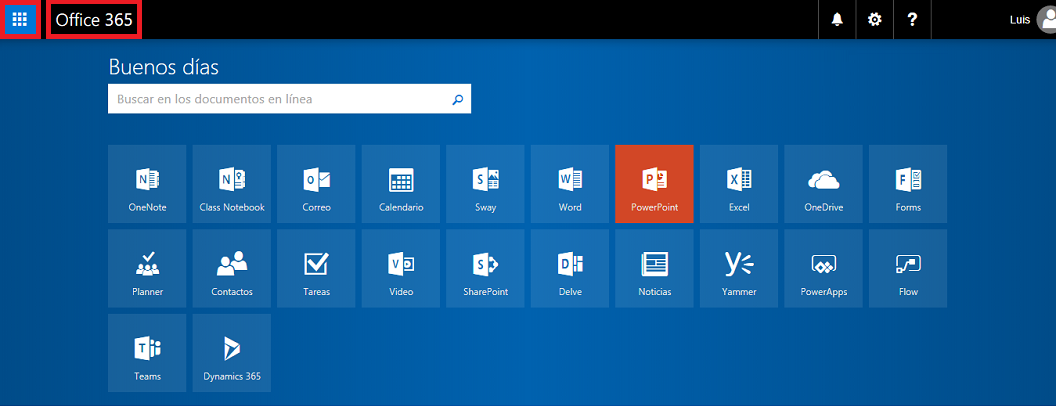Open Correo mail app
This screenshot has width=1056, height=406.
[316, 183]
